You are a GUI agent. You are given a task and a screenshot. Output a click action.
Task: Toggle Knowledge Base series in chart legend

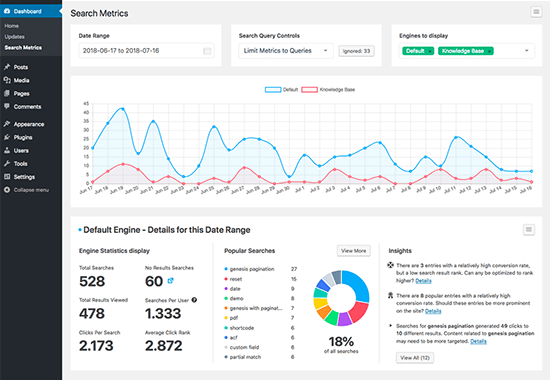[328, 89]
